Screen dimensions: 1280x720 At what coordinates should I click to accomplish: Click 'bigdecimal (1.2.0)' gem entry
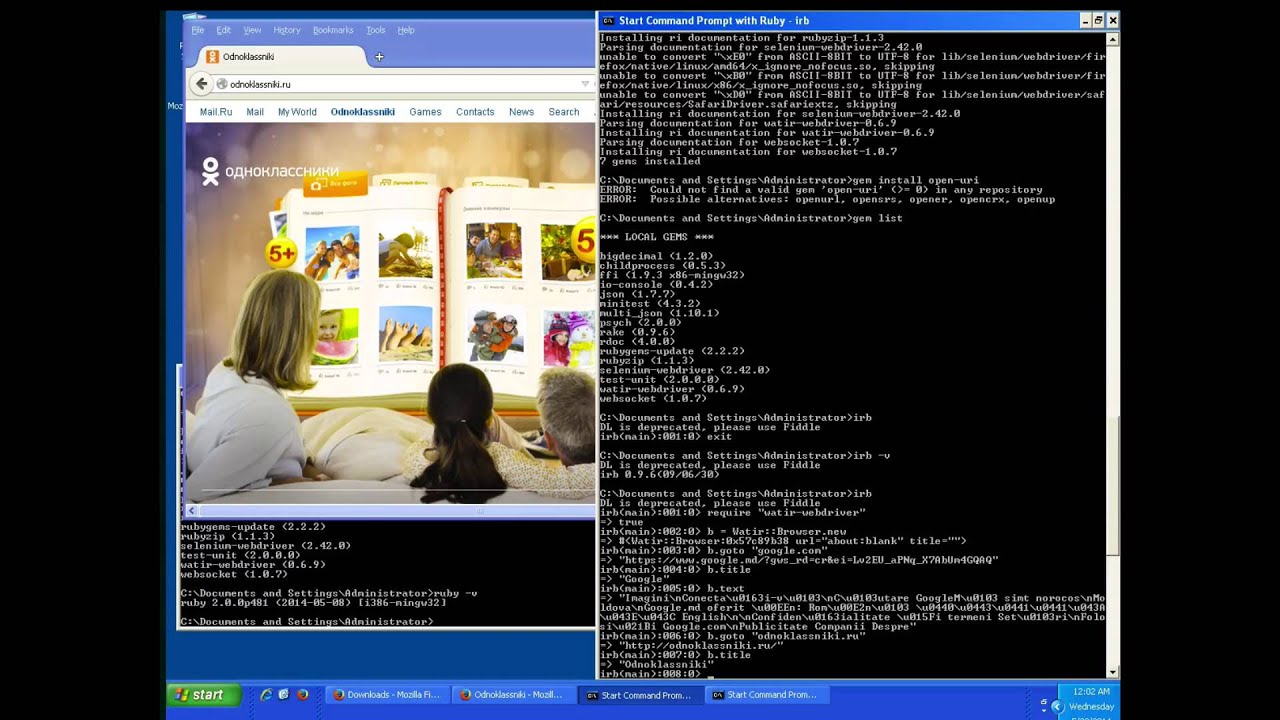pos(656,257)
